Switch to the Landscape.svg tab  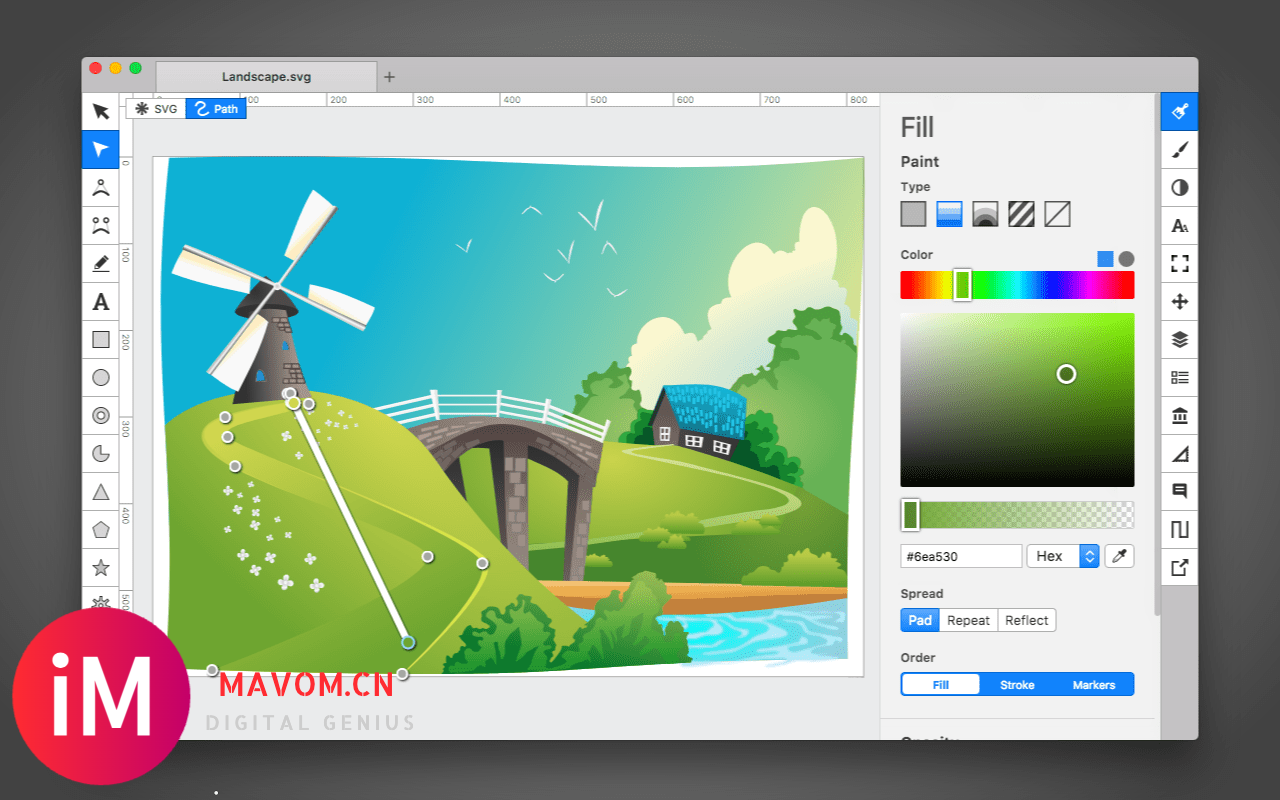point(267,77)
